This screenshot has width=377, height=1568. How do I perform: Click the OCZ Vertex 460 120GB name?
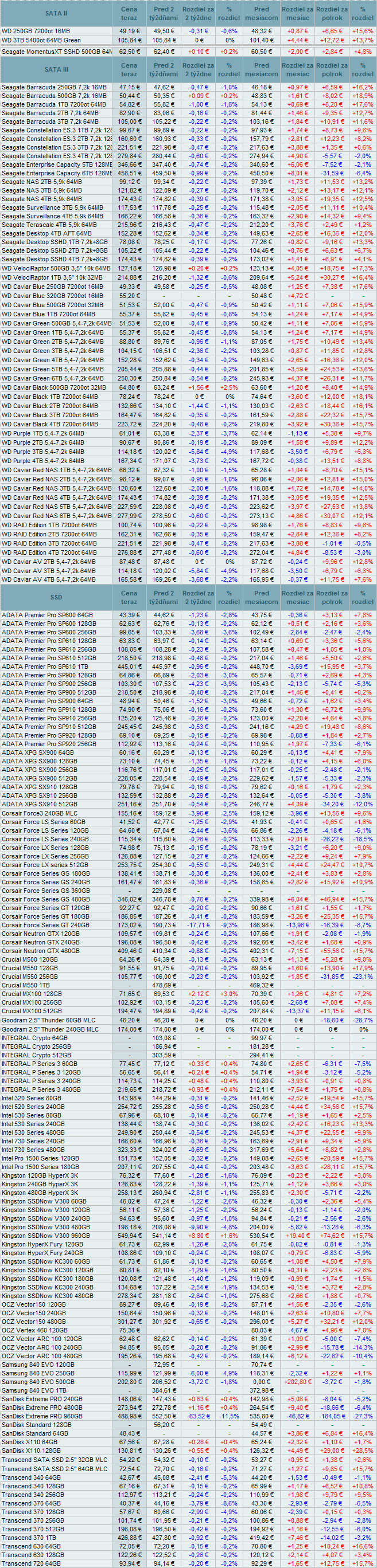[34, 1329]
